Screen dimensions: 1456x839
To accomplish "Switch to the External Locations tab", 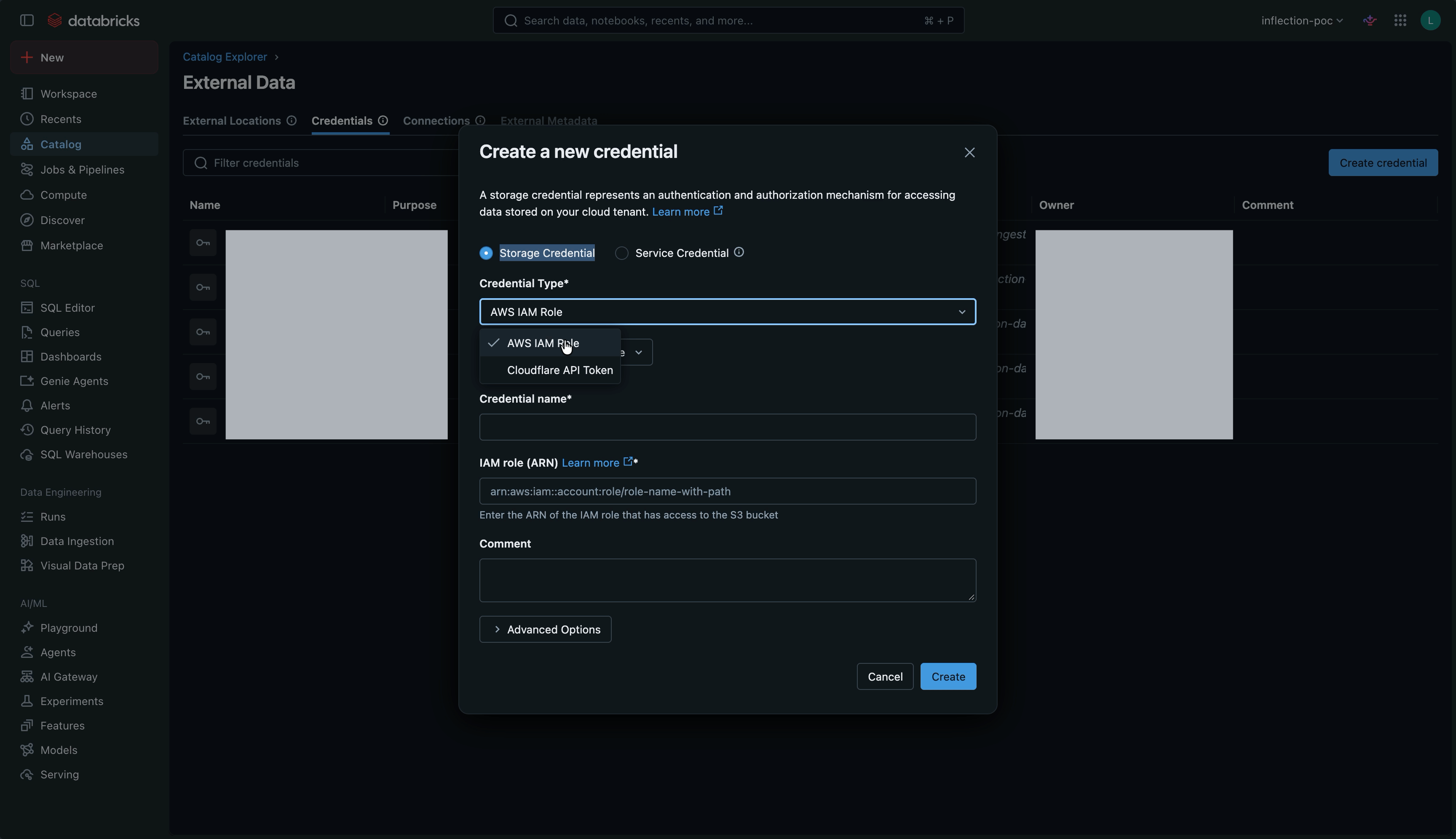I will 232,120.
